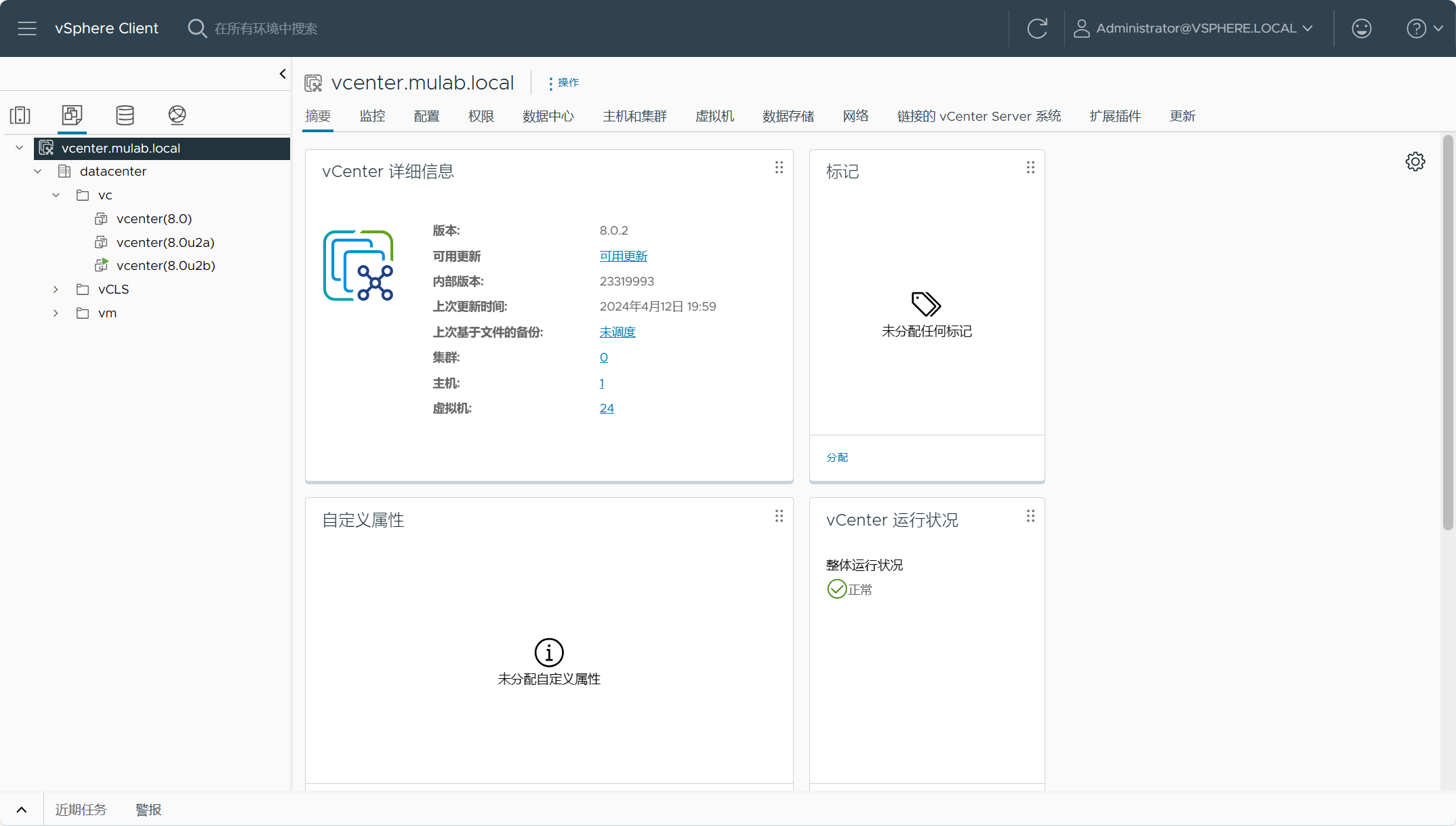This screenshot has height=826, width=1456.
Task: Open the cluster count 0 link
Action: coord(603,357)
